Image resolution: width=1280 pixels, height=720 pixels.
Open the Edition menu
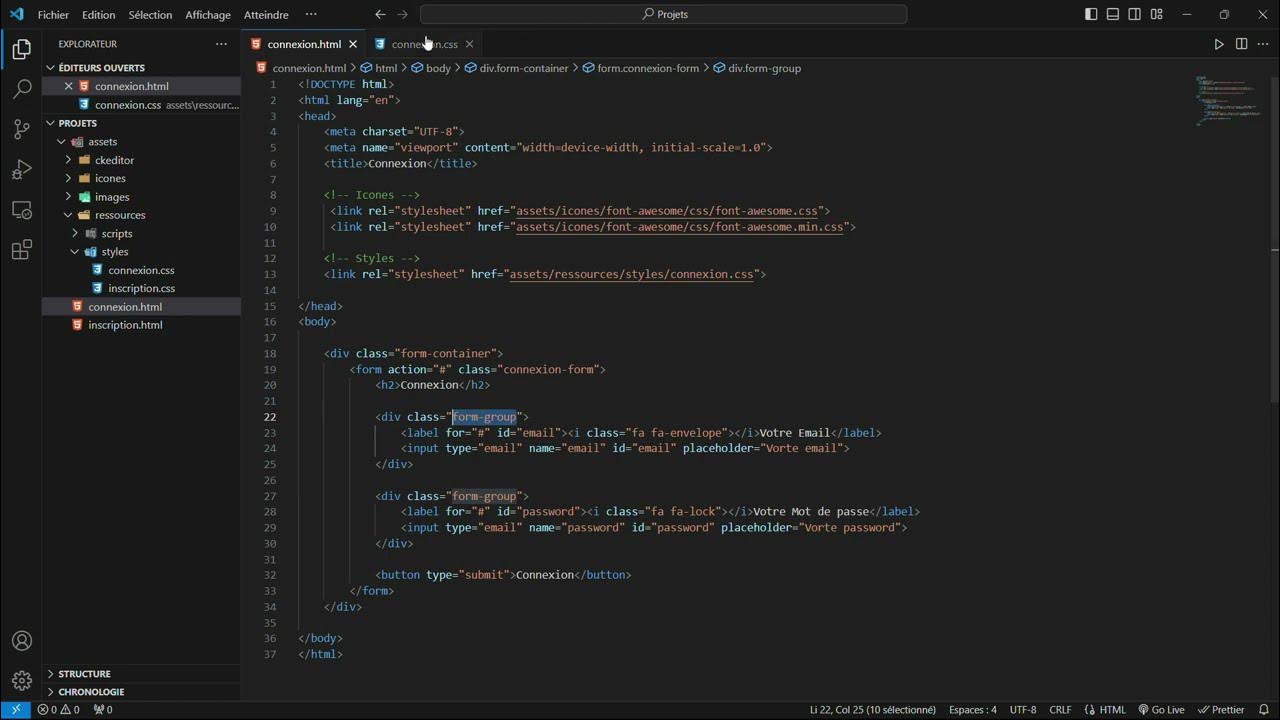pyautogui.click(x=98, y=14)
